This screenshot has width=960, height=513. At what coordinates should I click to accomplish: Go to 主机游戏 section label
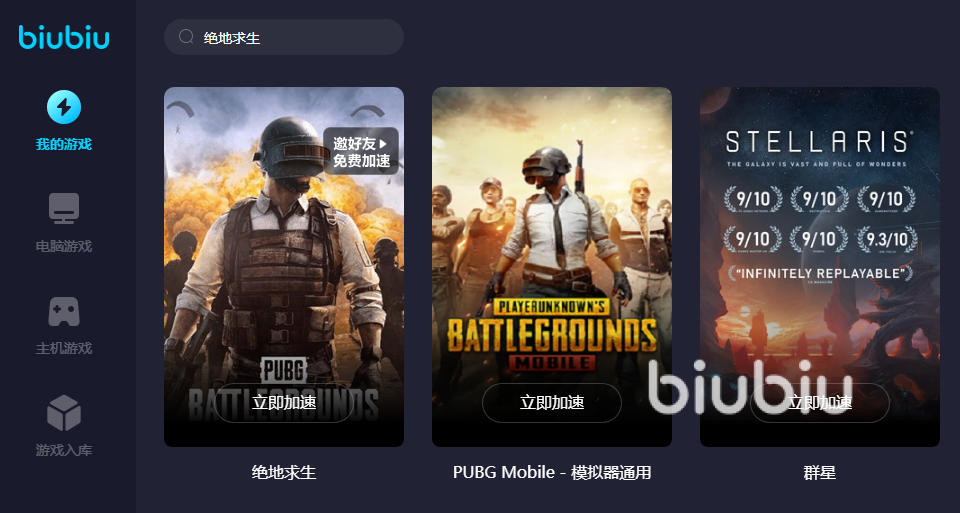pyautogui.click(x=64, y=348)
